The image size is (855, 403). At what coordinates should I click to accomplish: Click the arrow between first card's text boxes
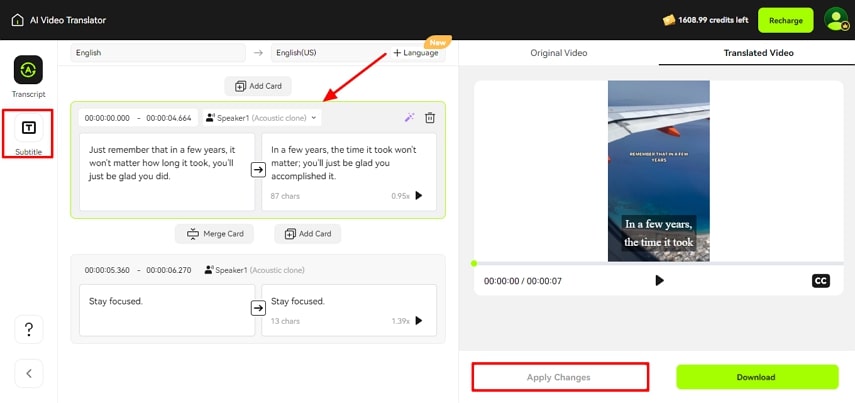click(x=258, y=171)
